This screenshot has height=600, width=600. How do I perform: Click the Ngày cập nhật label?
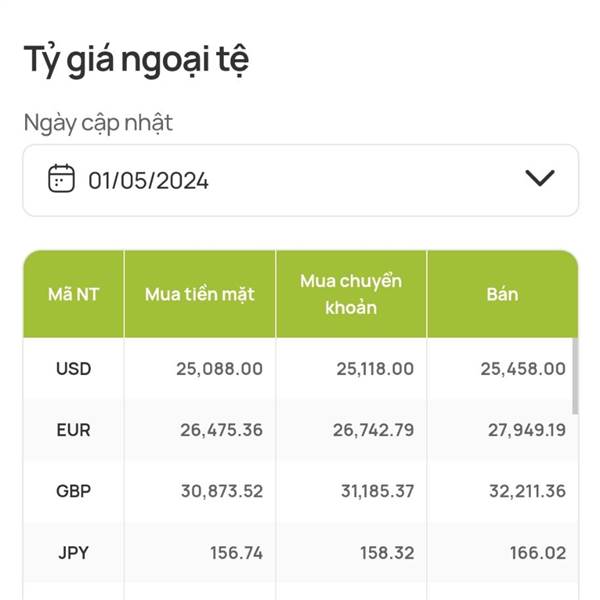click(x=98, y=124)
